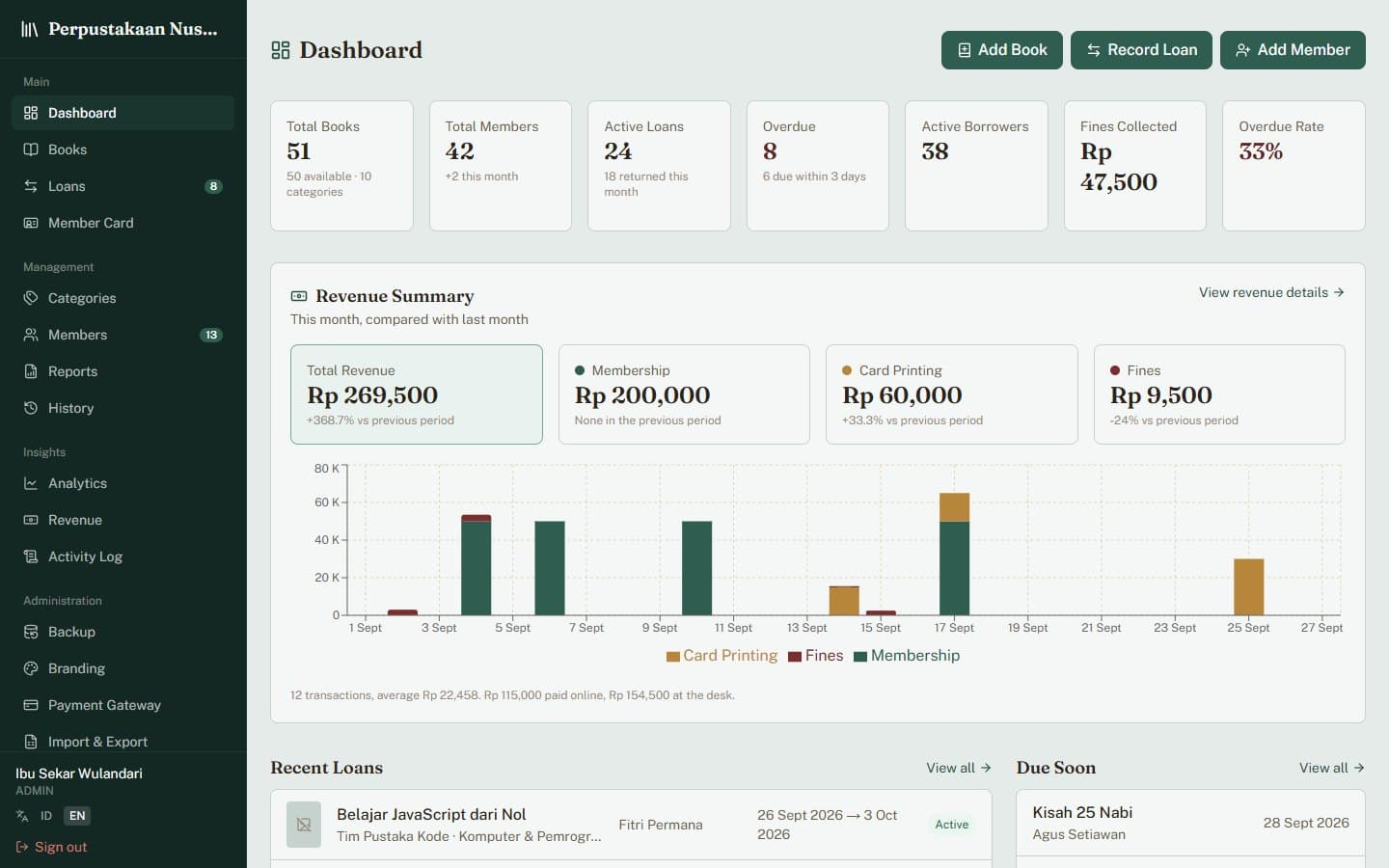Image resolution: width=1389 pixels, height=868 pixels.
Task: Click the Books open-book icon
Action: 31,149
